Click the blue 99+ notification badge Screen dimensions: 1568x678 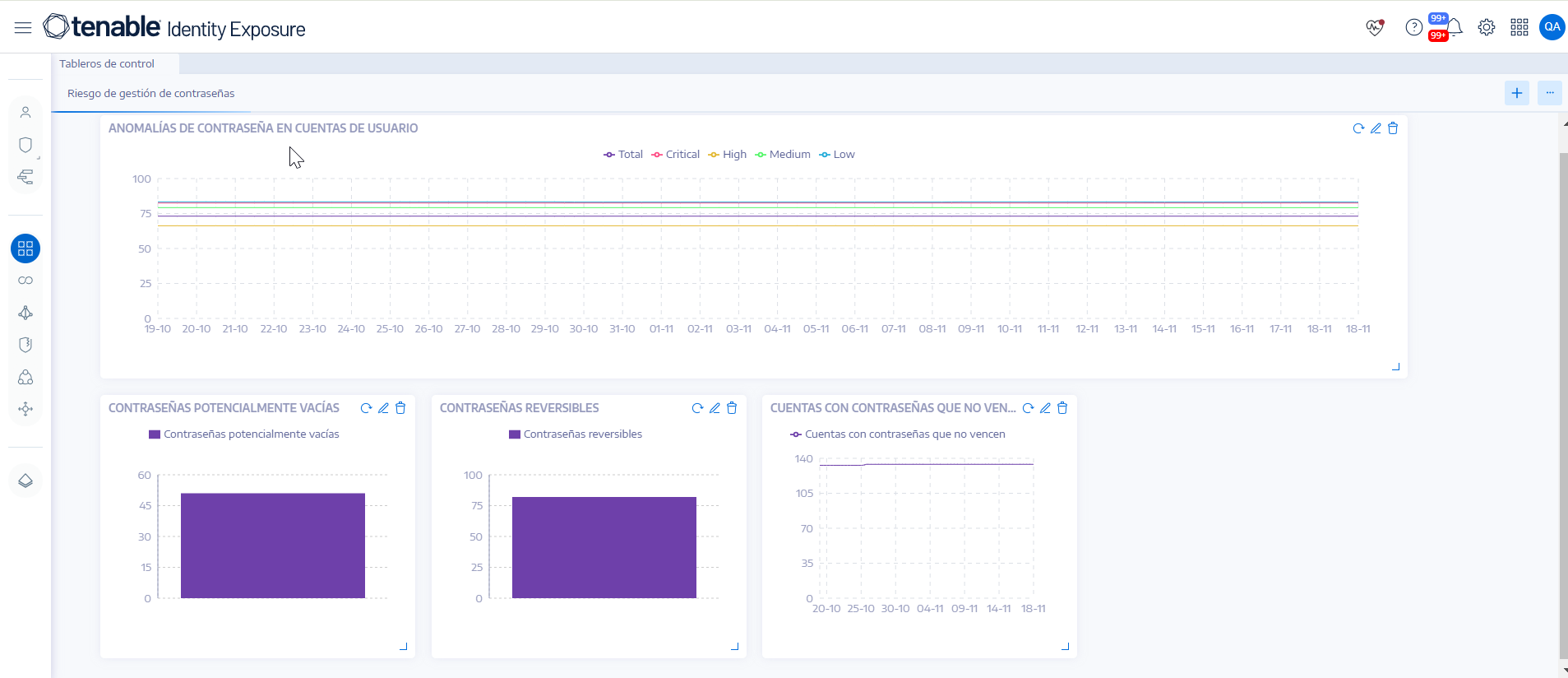(x=1438, y=18)
